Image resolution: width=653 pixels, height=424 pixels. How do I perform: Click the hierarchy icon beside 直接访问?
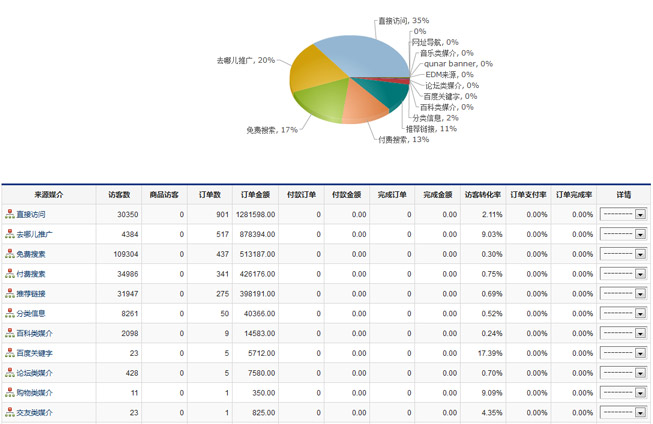tap(10, 214)
